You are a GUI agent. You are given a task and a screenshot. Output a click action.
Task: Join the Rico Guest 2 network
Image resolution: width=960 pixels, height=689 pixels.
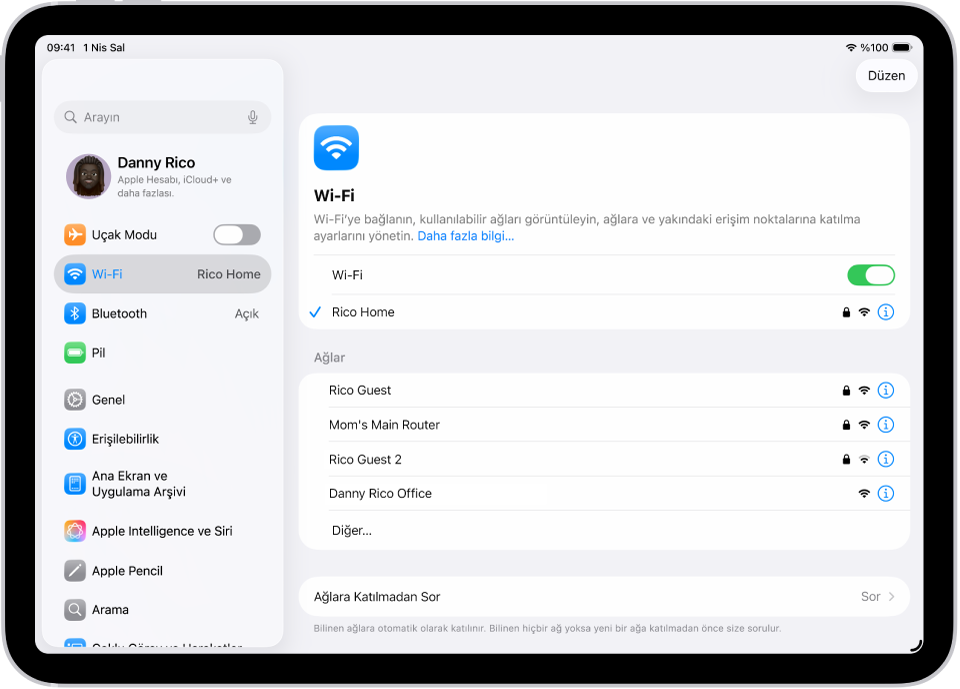pyautogui.click(x=604, y=459)
